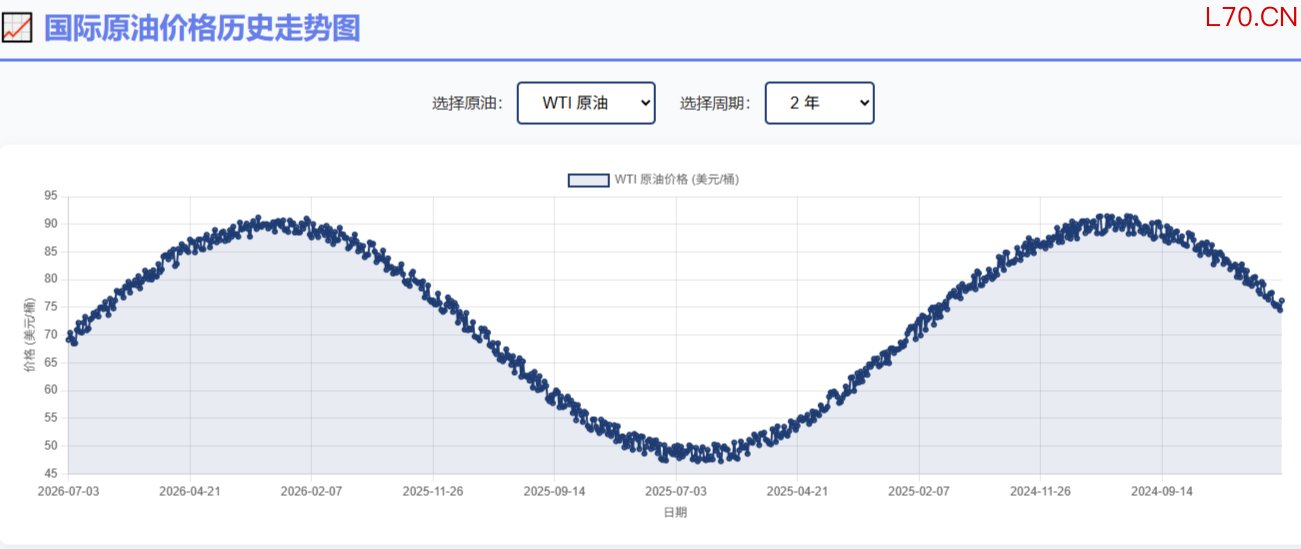The height and width of the screenshot is (549, 1301).
Task: Click x-axis date label 2025-07-03
Action: click(676, 492)
